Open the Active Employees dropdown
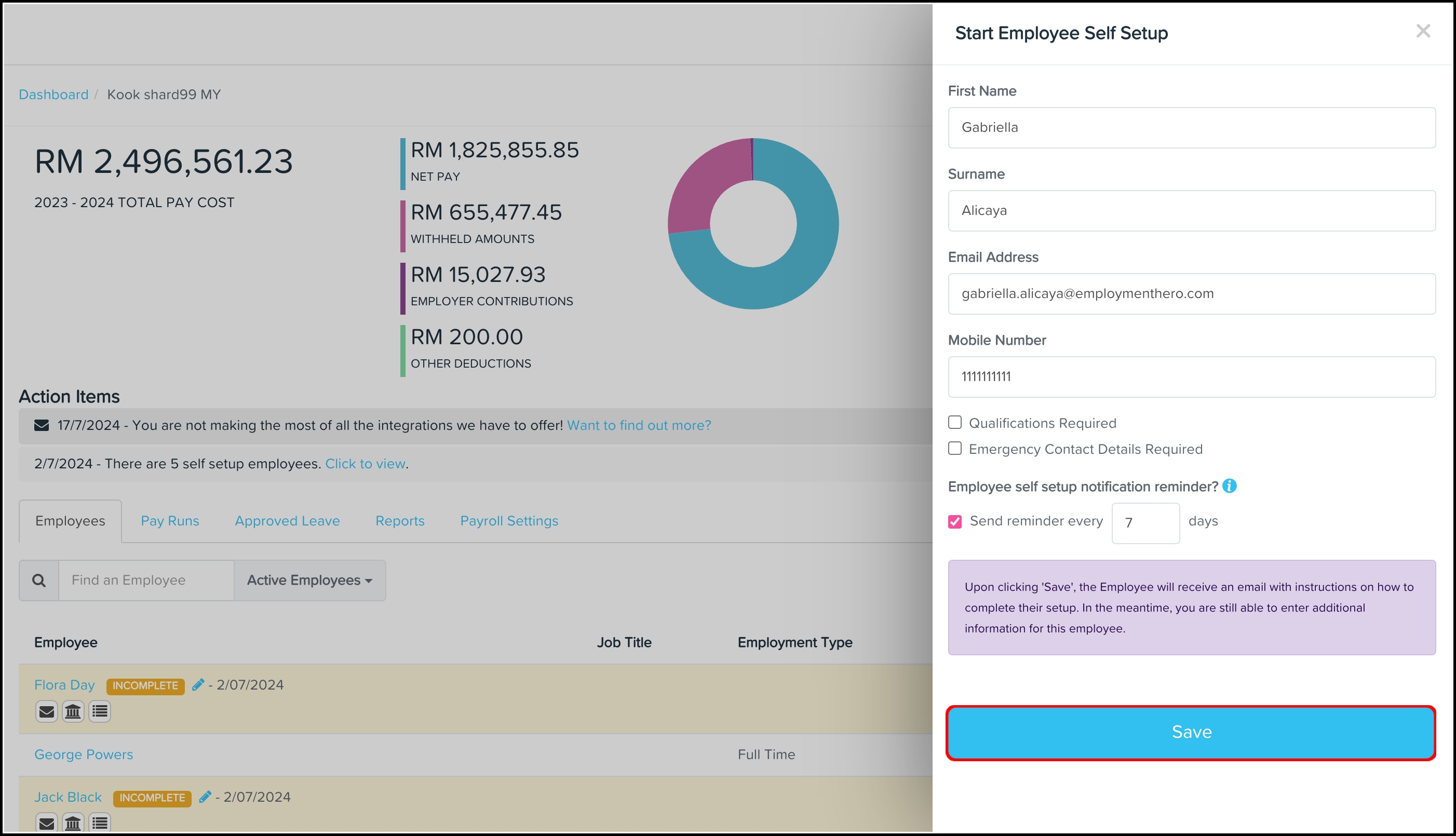Screen dimensions: 1456x836 (309, 581)
